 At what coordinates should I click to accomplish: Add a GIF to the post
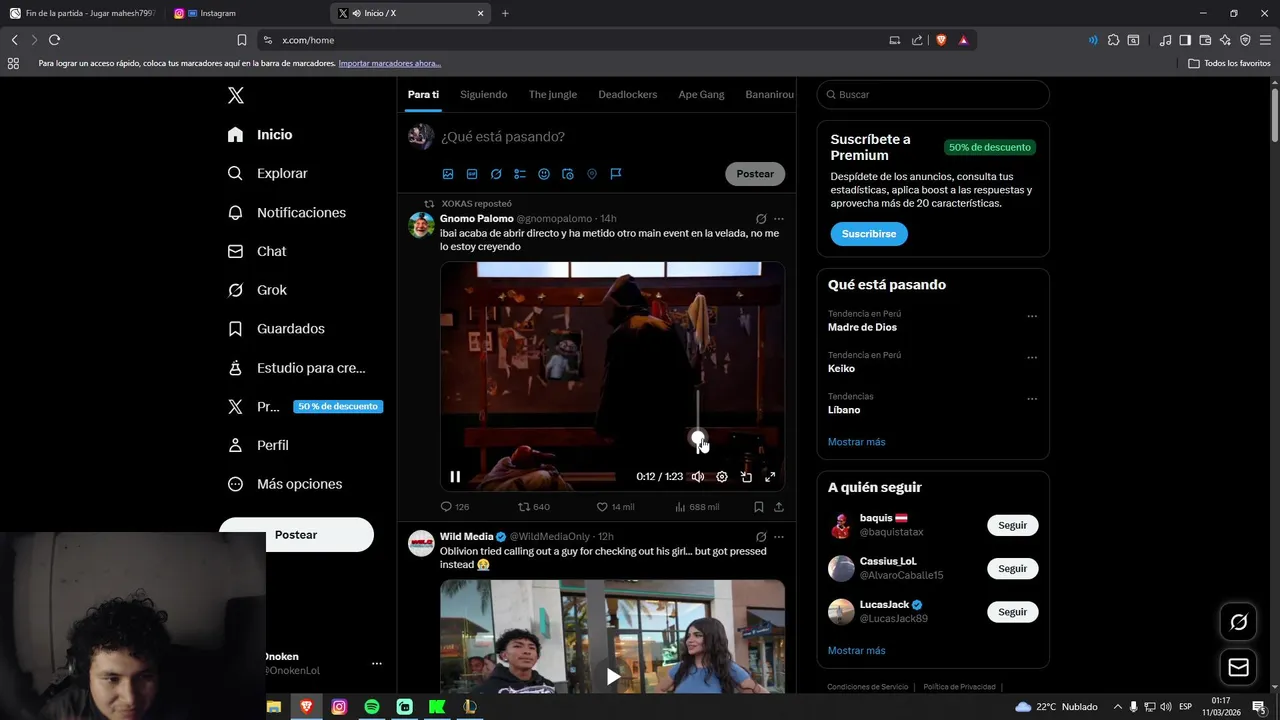pos(472,174)
